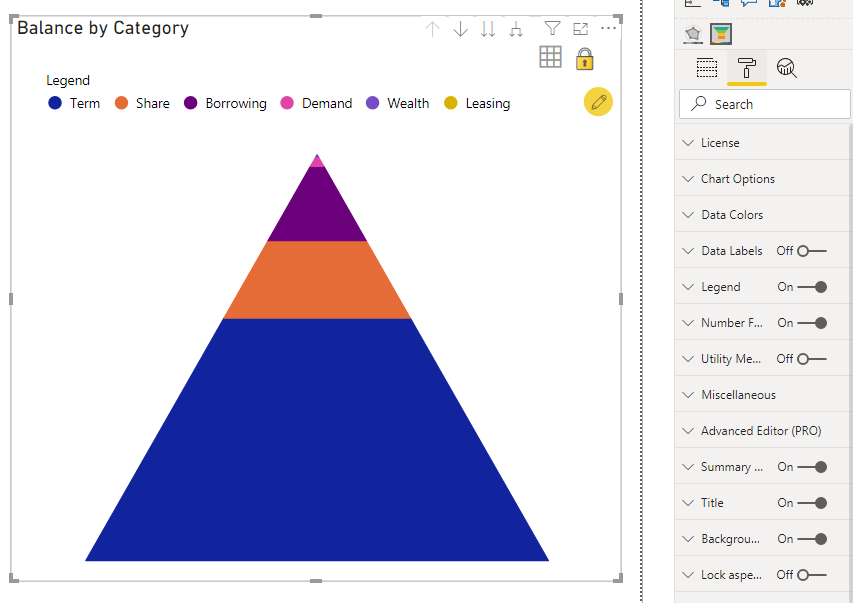Viewport: 853px width, 603px height.
Task: Click the Demand legend label
Action: [x=327, y=103]
